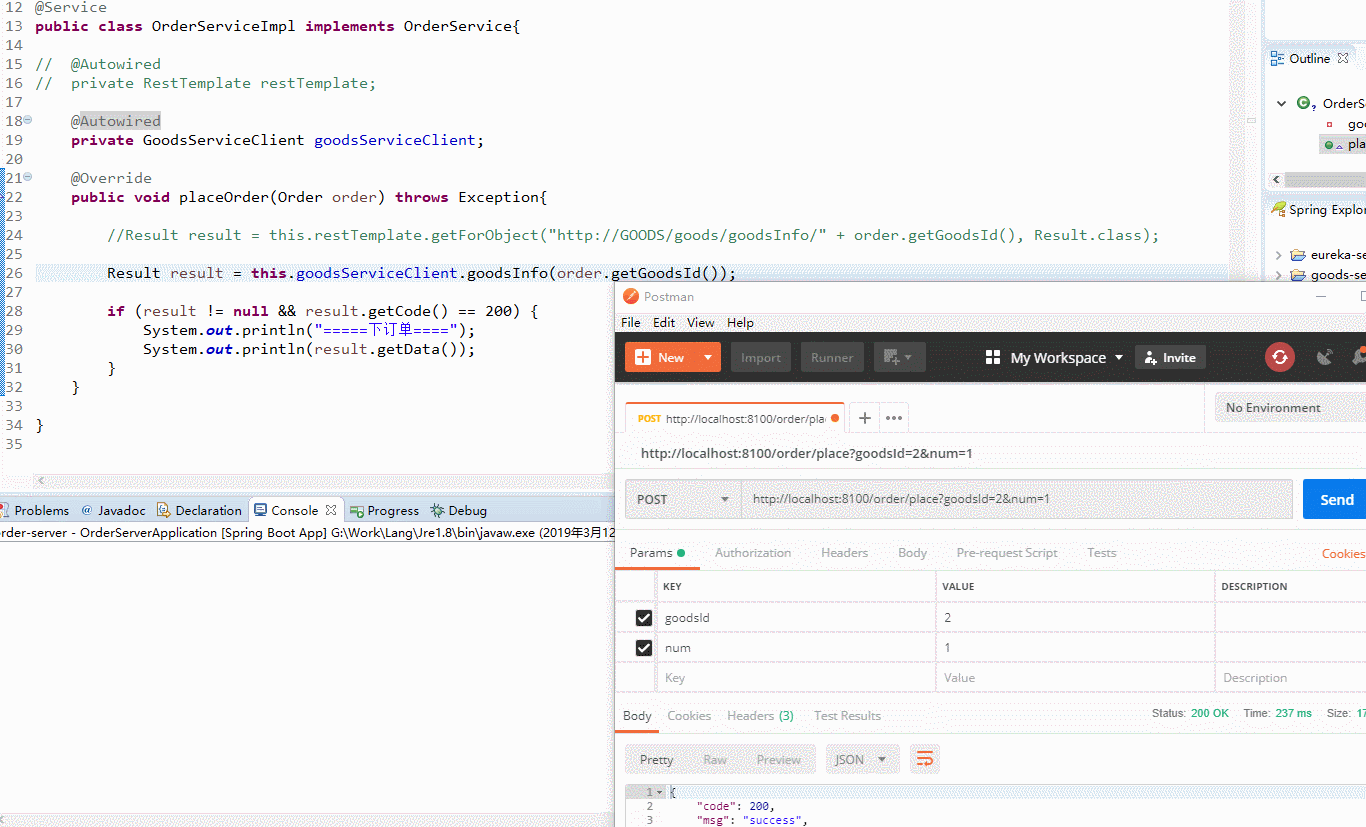Open the tab options three-dots menu
Viewport: 1366px width, 827px height.
click(894, 418)
